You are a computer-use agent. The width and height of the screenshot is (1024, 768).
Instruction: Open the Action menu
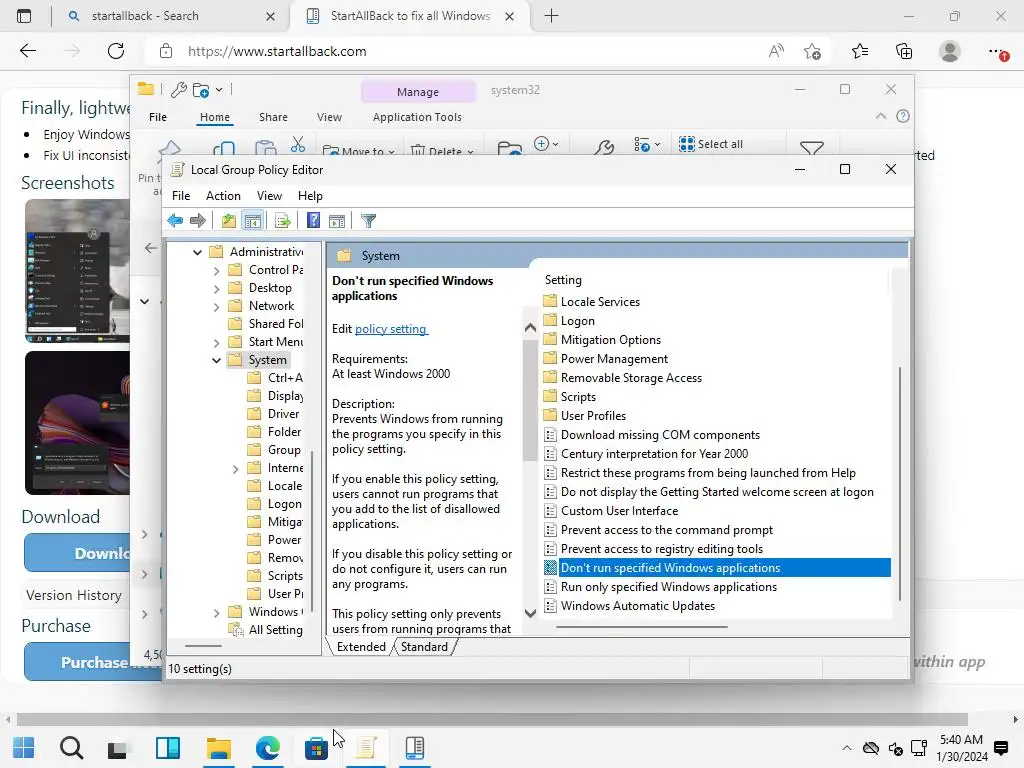pos(223,196)
